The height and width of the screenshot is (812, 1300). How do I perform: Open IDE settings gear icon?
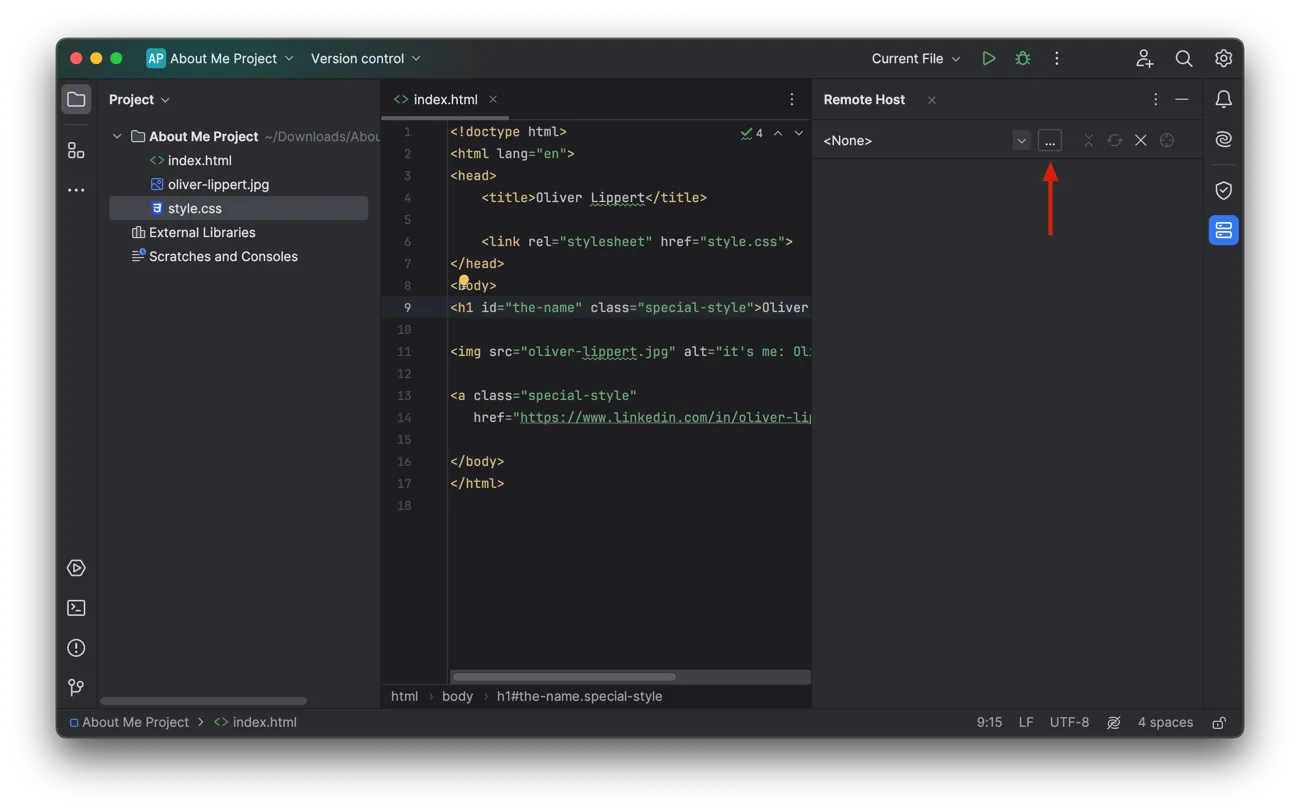(x=1224, y=58)
